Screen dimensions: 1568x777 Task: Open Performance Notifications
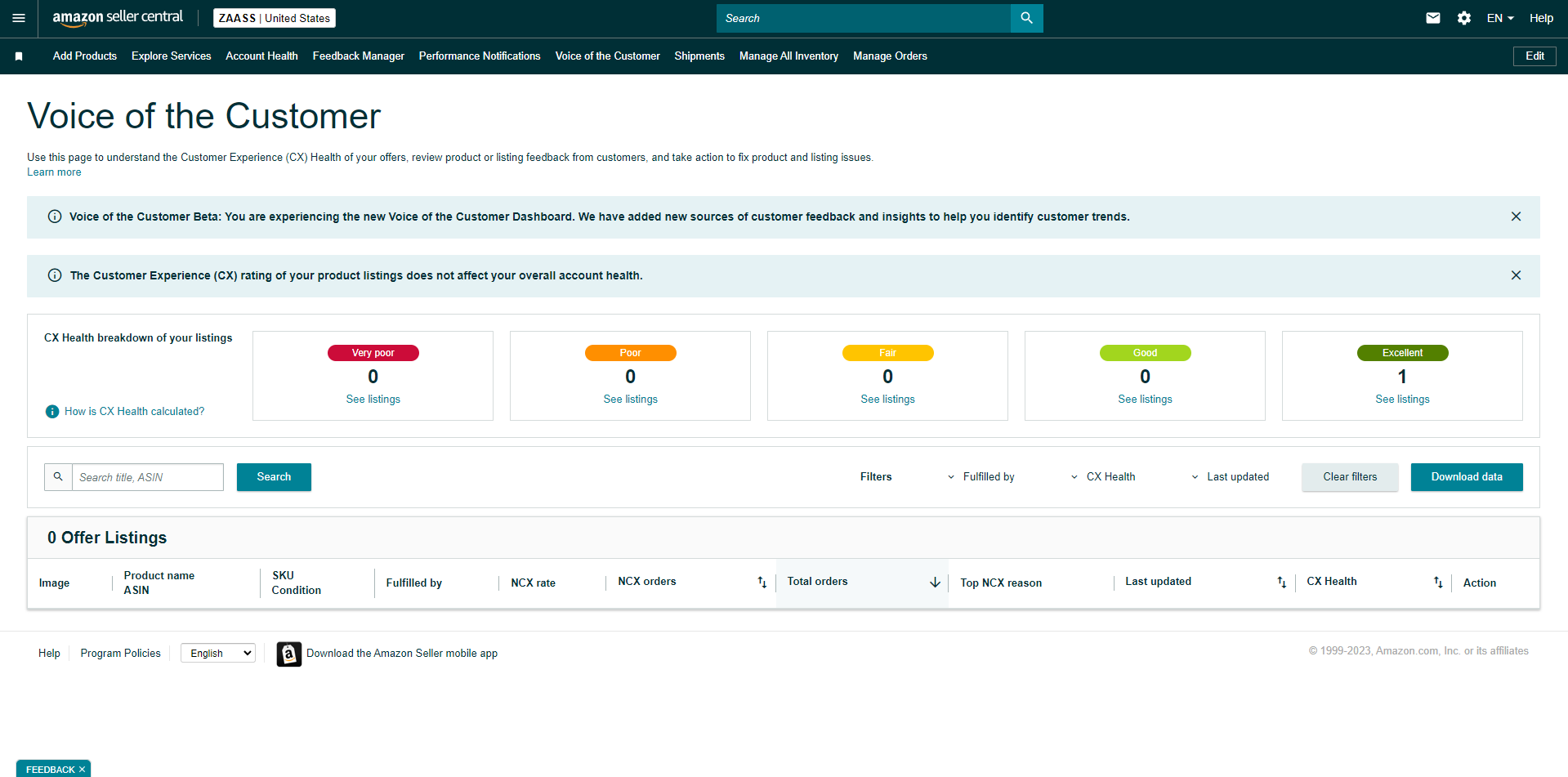click(480, 56)
